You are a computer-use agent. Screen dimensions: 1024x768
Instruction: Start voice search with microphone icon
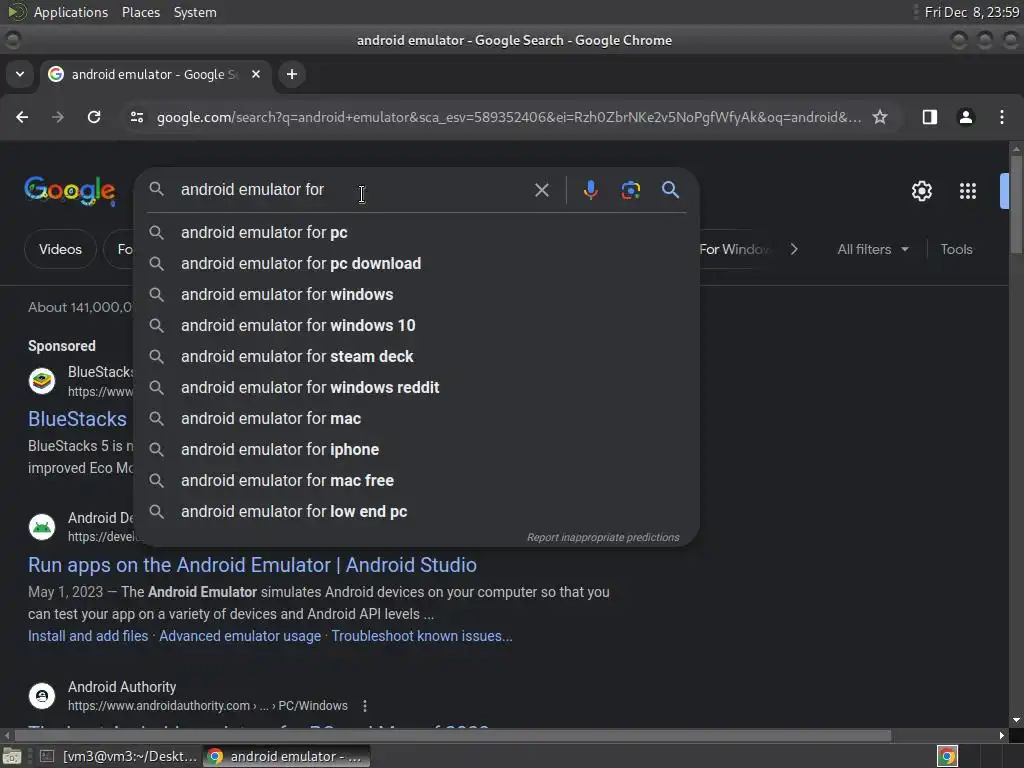(590, 190)
